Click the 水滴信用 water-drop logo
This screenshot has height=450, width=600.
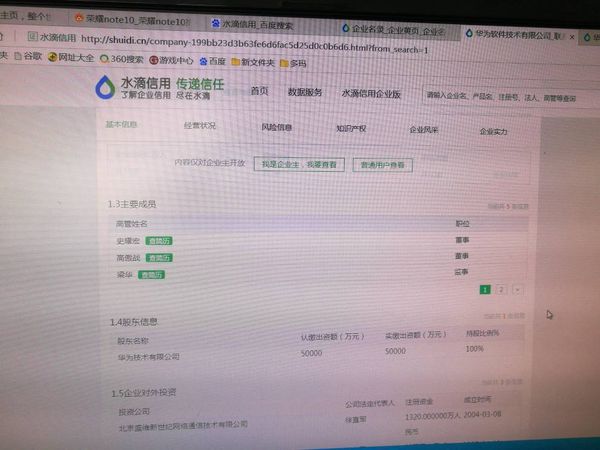105,87
